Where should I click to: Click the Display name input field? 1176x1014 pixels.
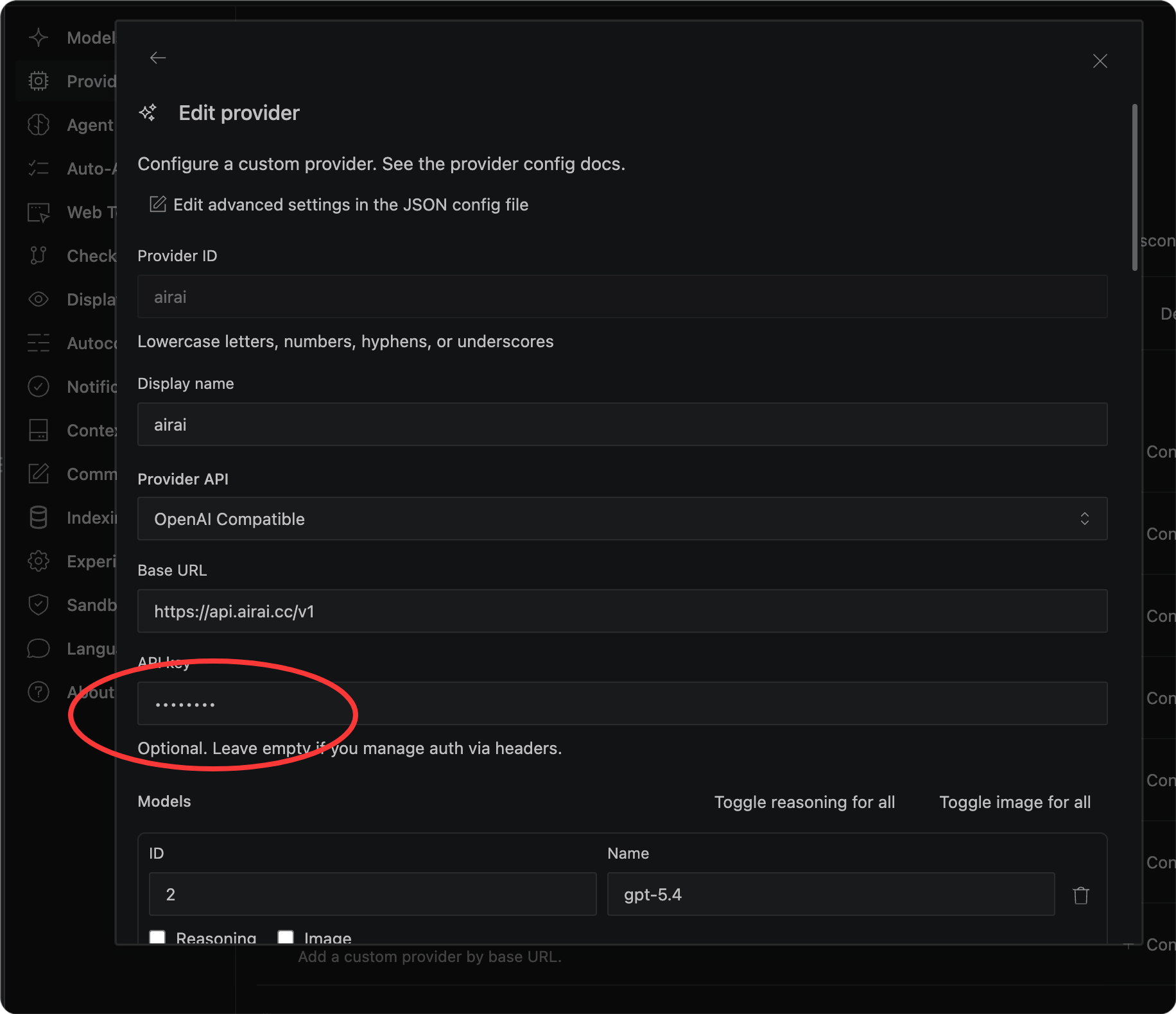coord(622,424)
